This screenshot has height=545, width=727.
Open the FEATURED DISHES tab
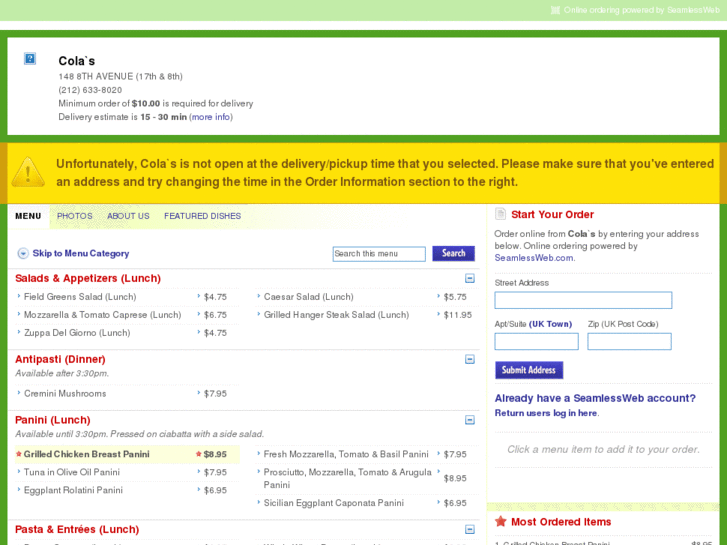point(203,216)
